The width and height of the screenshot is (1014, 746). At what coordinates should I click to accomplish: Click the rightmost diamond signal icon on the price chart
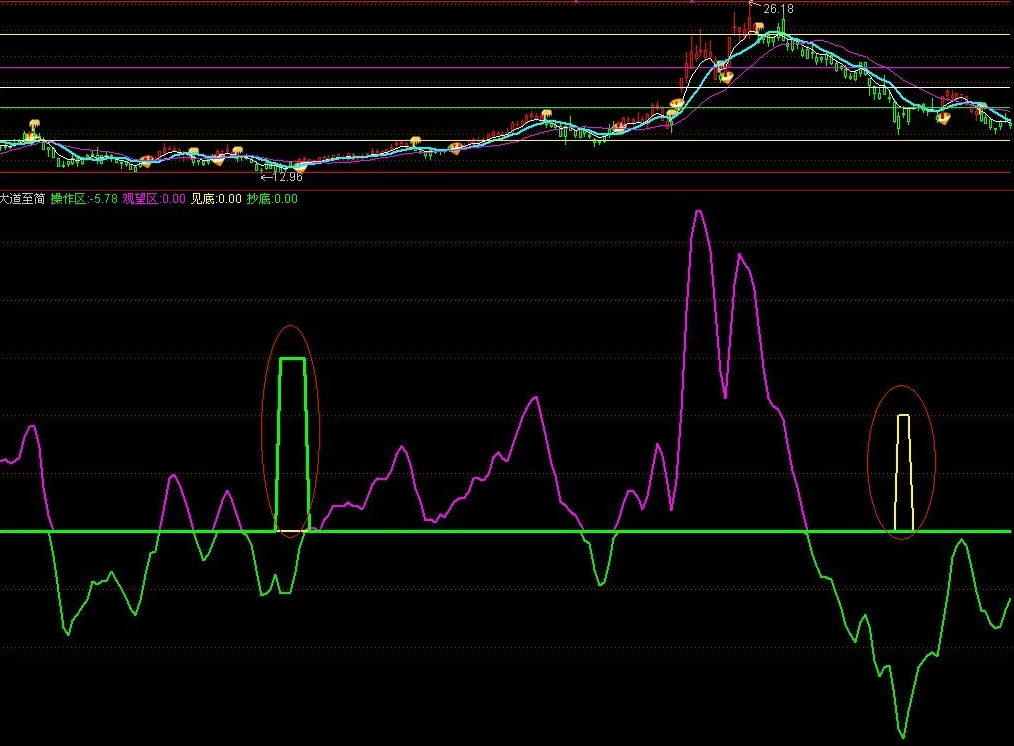point(943,119)
